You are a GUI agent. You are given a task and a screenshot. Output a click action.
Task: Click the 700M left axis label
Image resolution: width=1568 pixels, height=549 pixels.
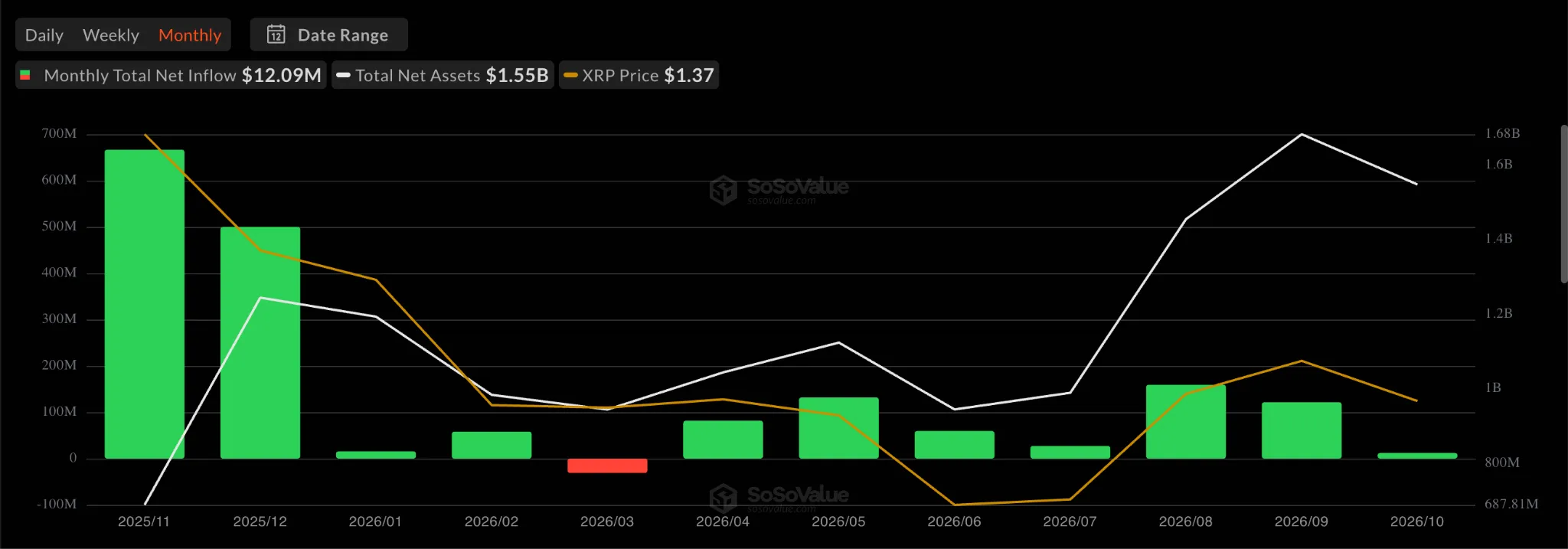coord(59,134)
